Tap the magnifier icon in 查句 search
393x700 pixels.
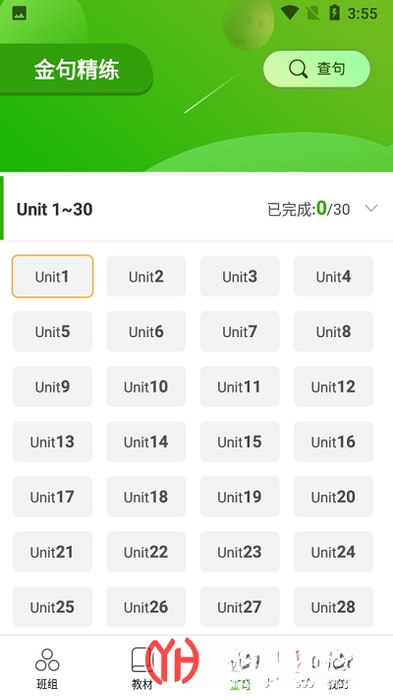[x=298, y=69]
